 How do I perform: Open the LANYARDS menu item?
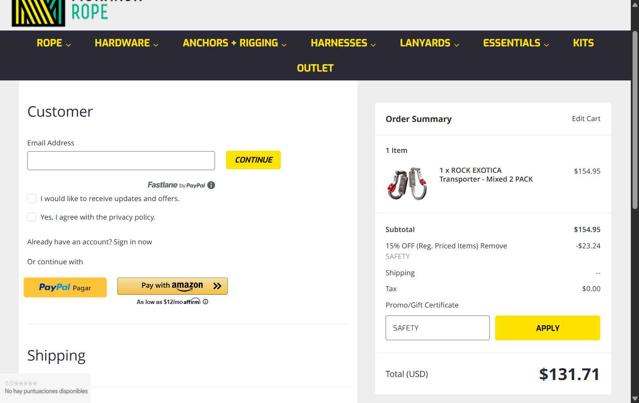click(425, 43)
